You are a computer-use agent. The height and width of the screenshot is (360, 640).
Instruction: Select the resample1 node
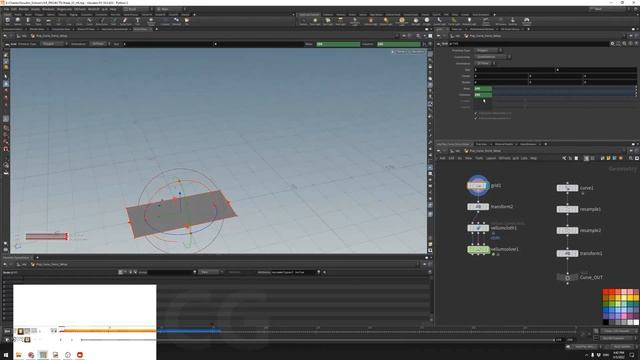pos(567,209)
